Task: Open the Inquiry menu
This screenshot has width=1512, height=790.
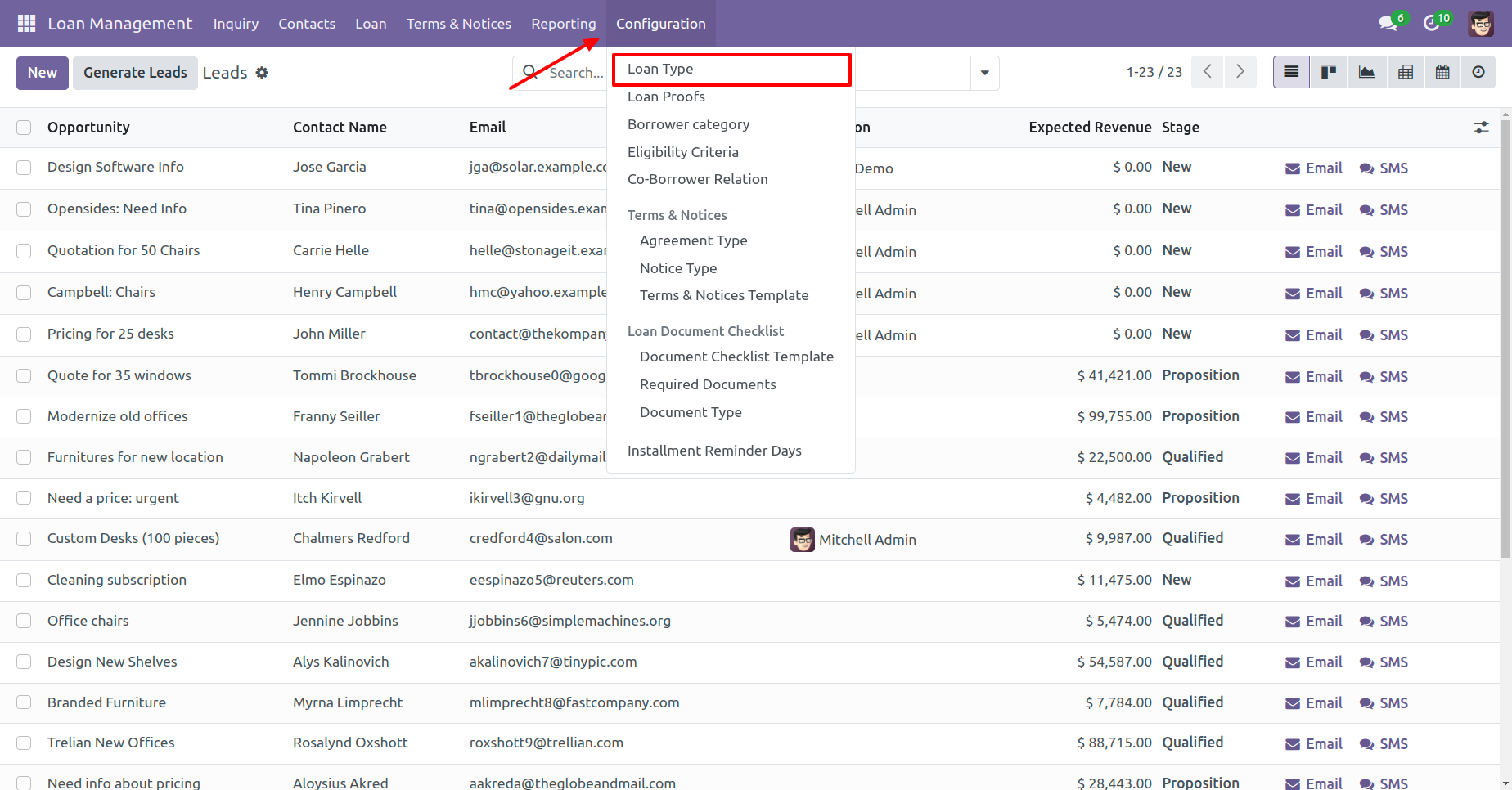Action: [x=236, y=24]
